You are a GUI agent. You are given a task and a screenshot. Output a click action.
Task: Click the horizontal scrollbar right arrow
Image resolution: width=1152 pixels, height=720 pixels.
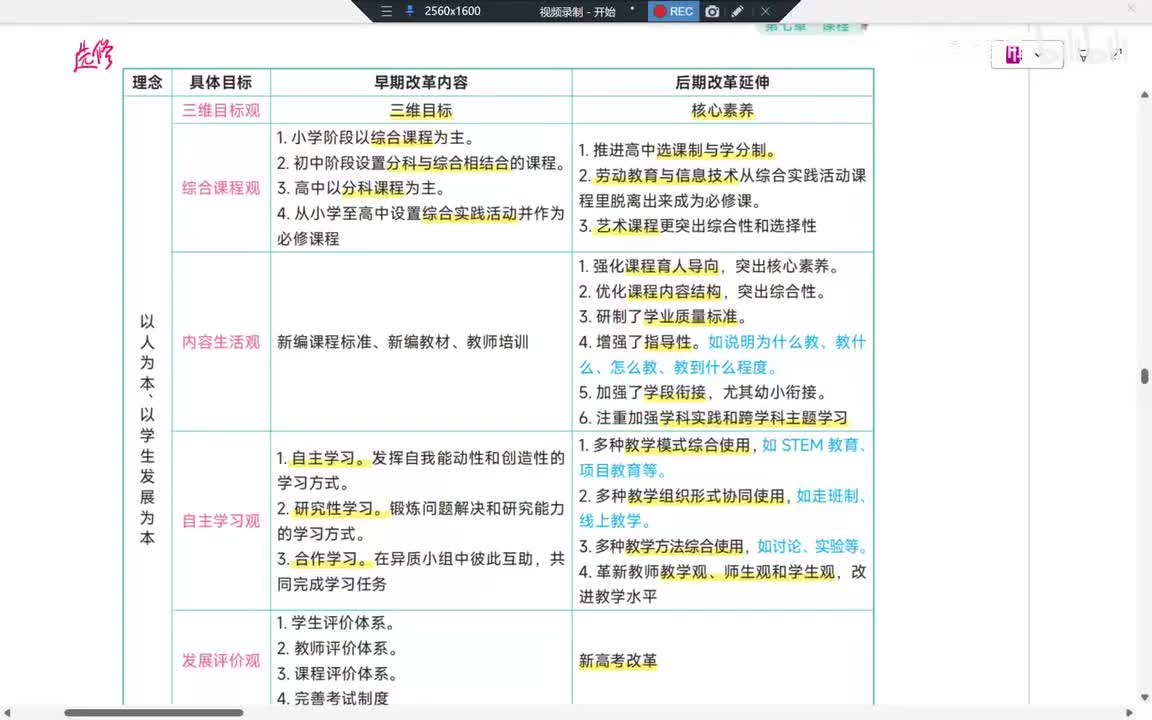click(1130, 713)
